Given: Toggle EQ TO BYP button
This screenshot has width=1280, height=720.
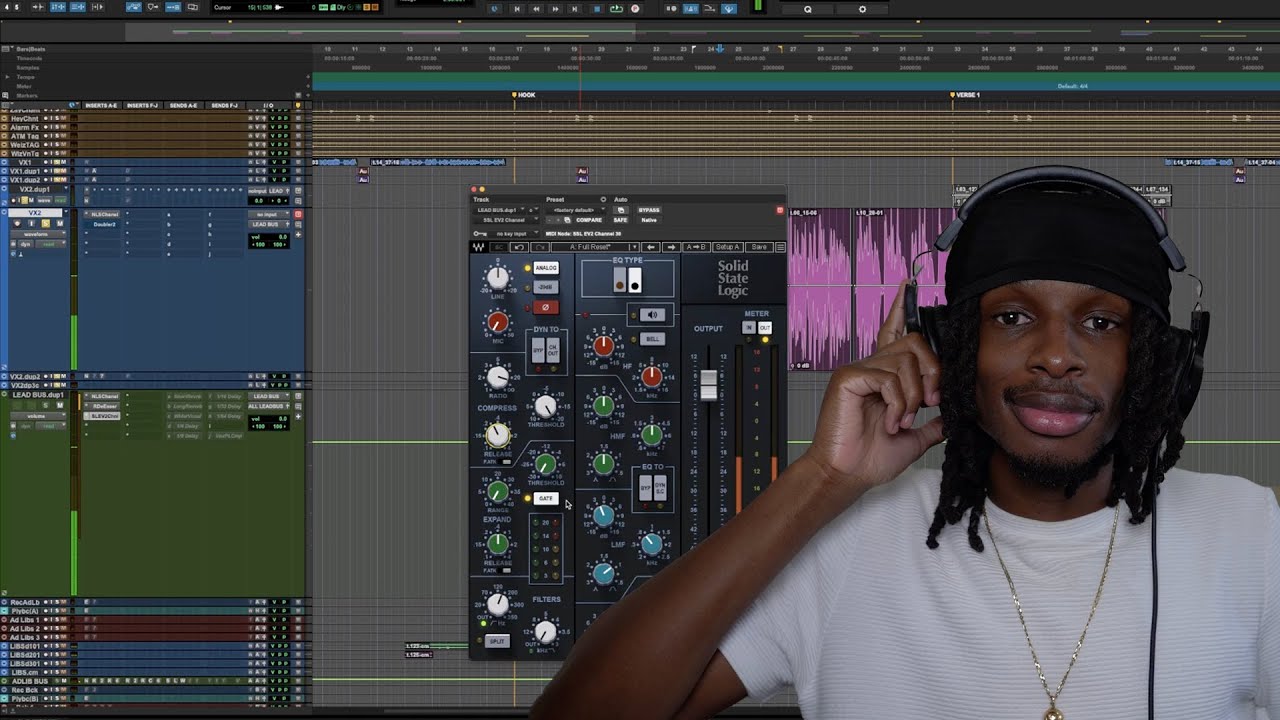Looking at the screenshot, I should 646,488.
